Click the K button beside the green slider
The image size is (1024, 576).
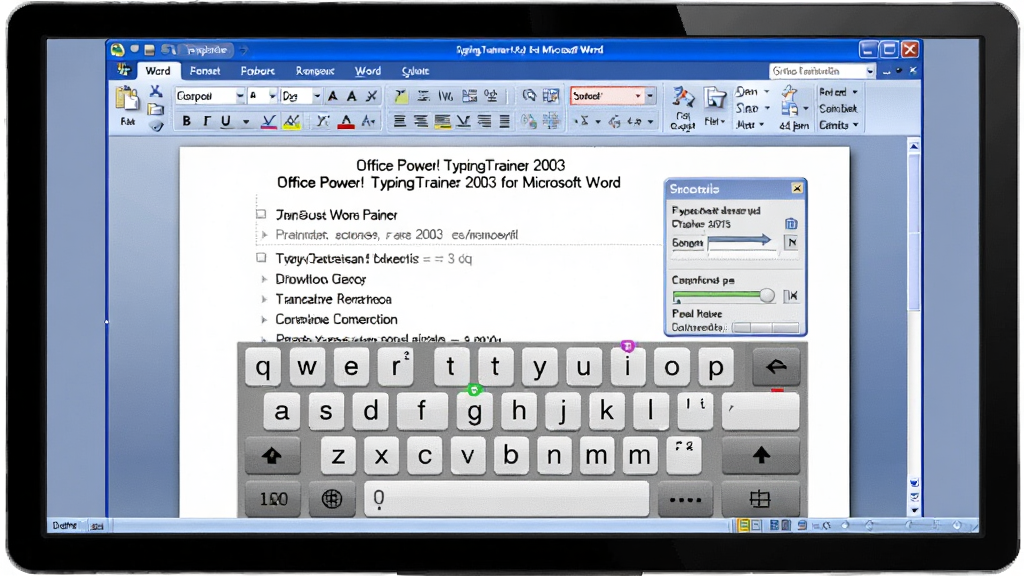click(791, 296)
